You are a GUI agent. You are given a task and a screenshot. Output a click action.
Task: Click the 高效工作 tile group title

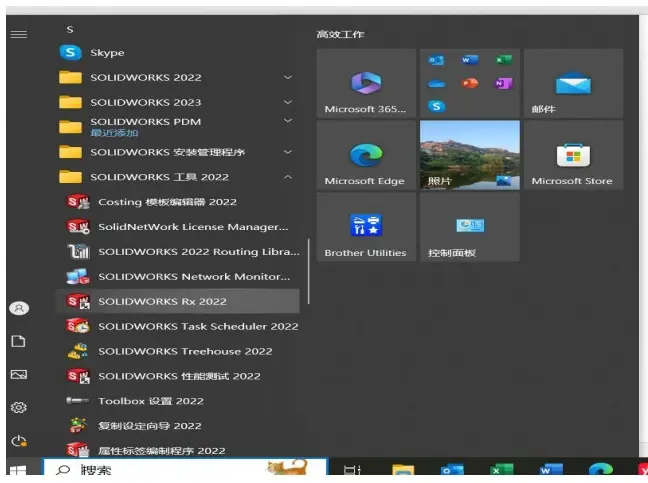340,34
